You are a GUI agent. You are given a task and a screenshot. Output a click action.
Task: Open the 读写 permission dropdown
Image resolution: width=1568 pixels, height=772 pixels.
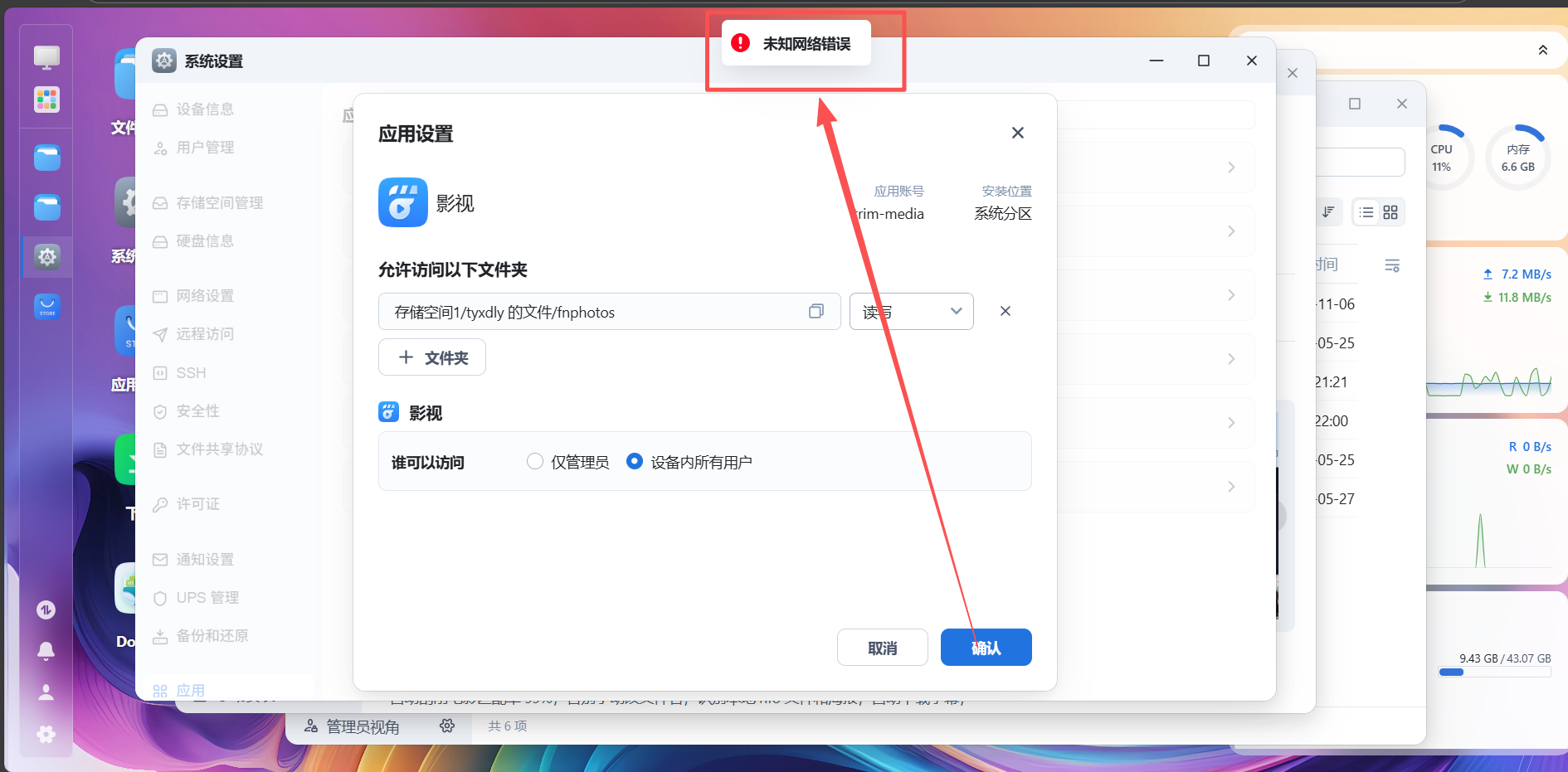click(911, 312)
